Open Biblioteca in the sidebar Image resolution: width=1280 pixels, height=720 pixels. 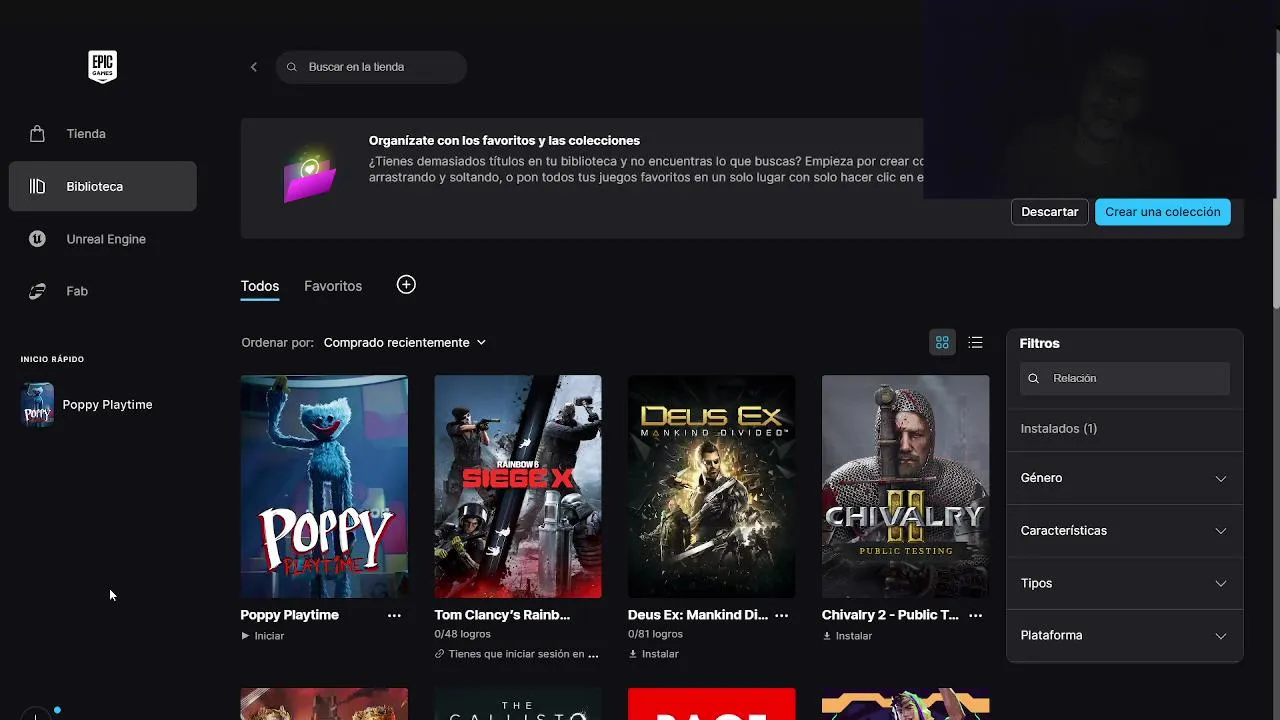[102, 187]
